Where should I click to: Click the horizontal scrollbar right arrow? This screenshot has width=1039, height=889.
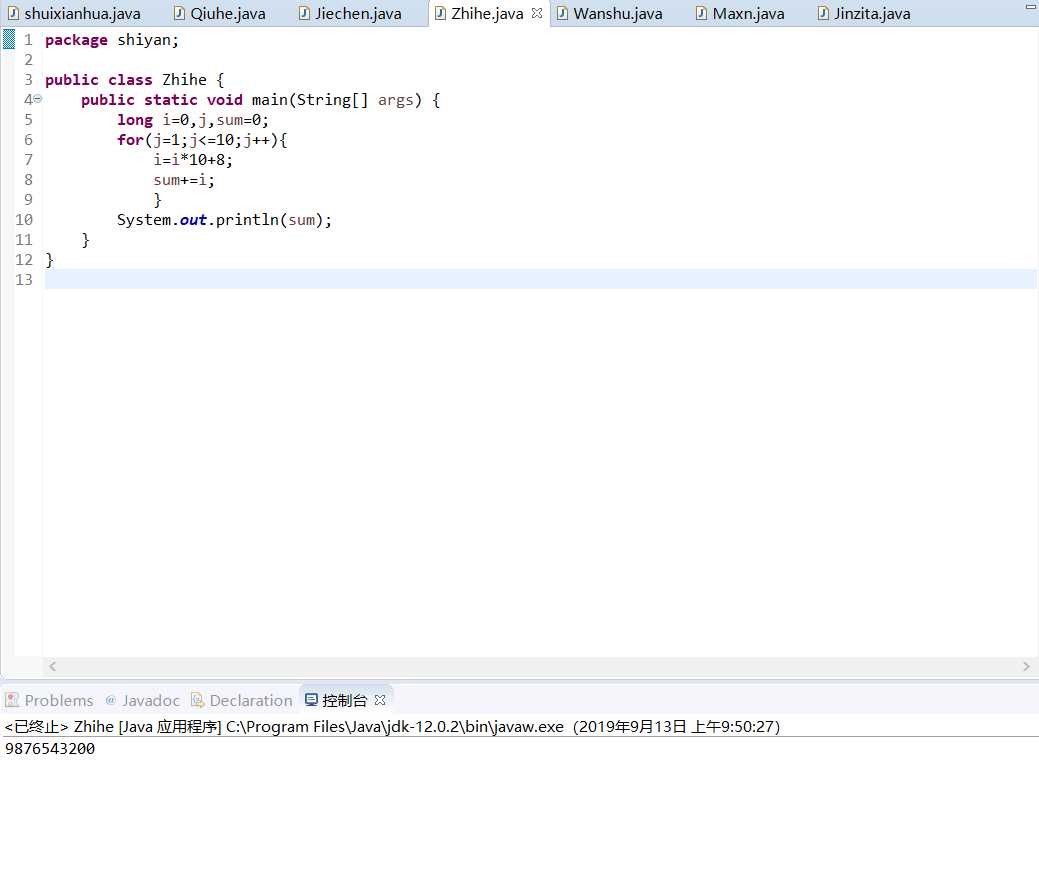pyautogui.click(x=1026, y=666)
